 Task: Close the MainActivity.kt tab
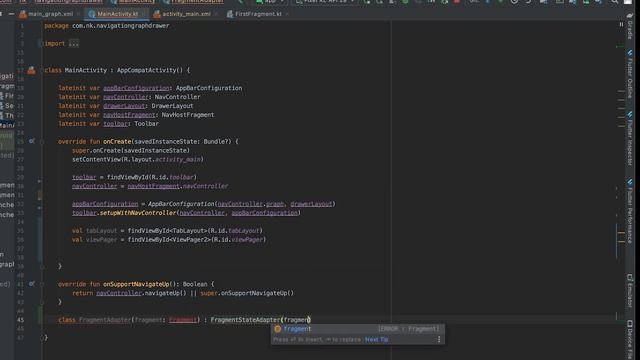pos(143,14)
